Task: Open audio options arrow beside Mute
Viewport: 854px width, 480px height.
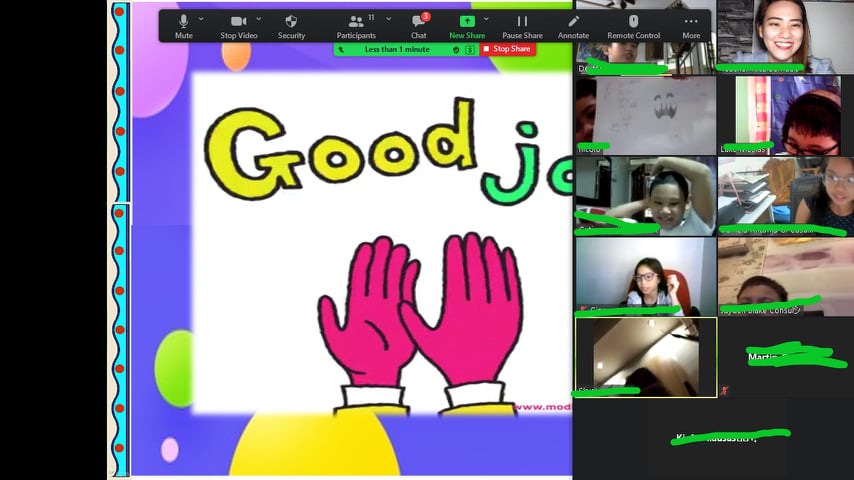Action: coord(202,19)
